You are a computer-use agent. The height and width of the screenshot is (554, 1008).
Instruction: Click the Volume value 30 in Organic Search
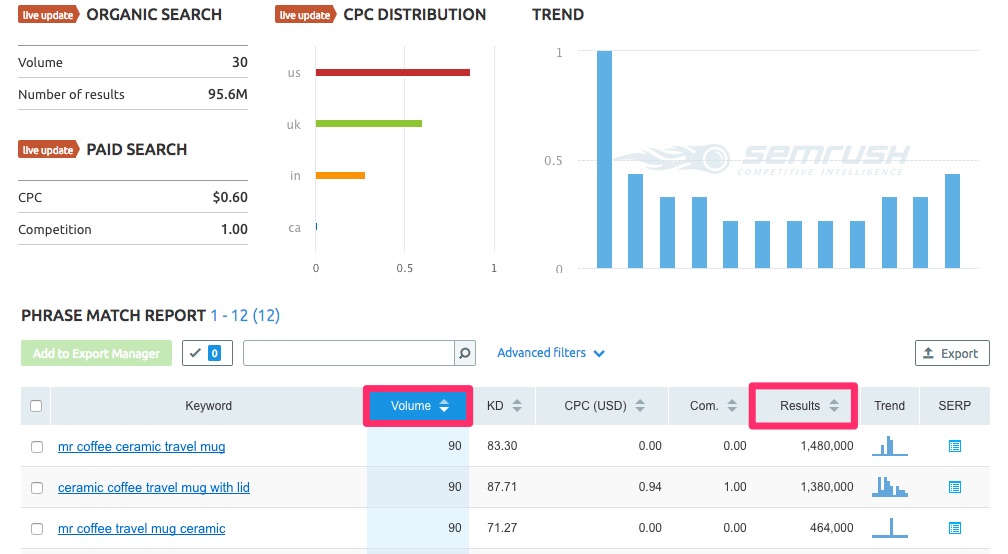tap(240, 62)
